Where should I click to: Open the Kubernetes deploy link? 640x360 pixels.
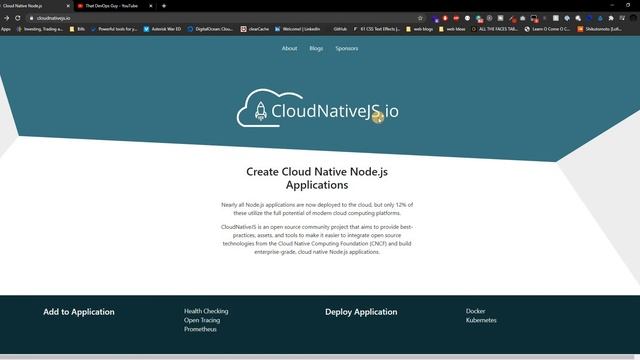click(x=481, y=320)
